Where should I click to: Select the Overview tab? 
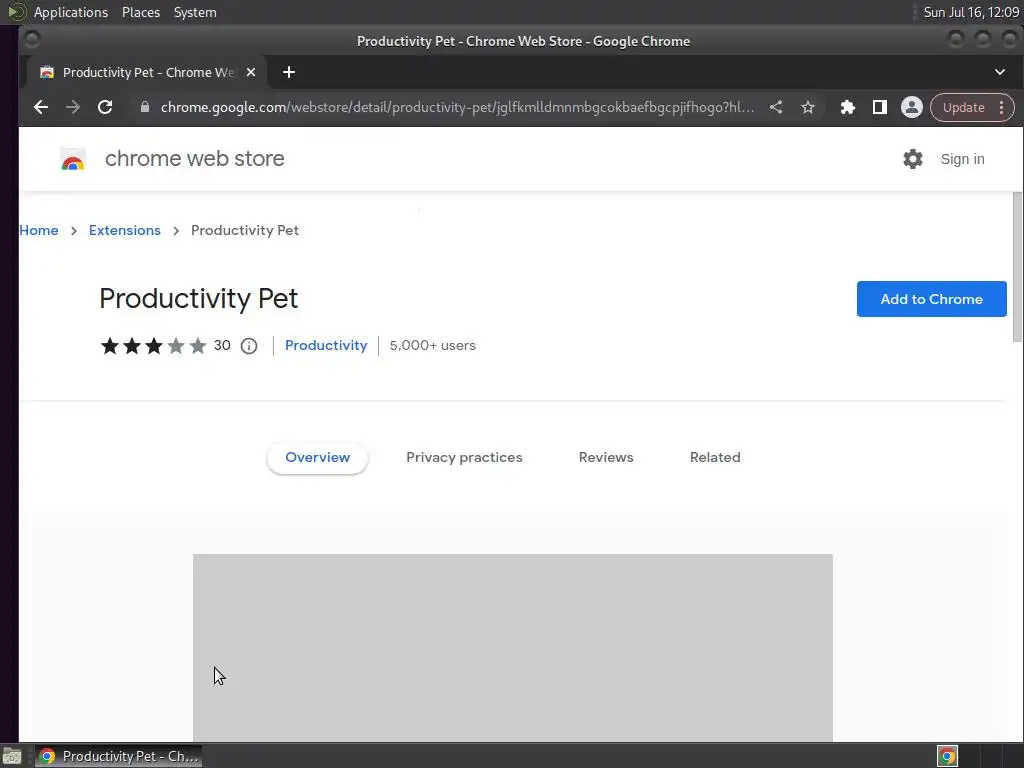[x=317, y=458]
